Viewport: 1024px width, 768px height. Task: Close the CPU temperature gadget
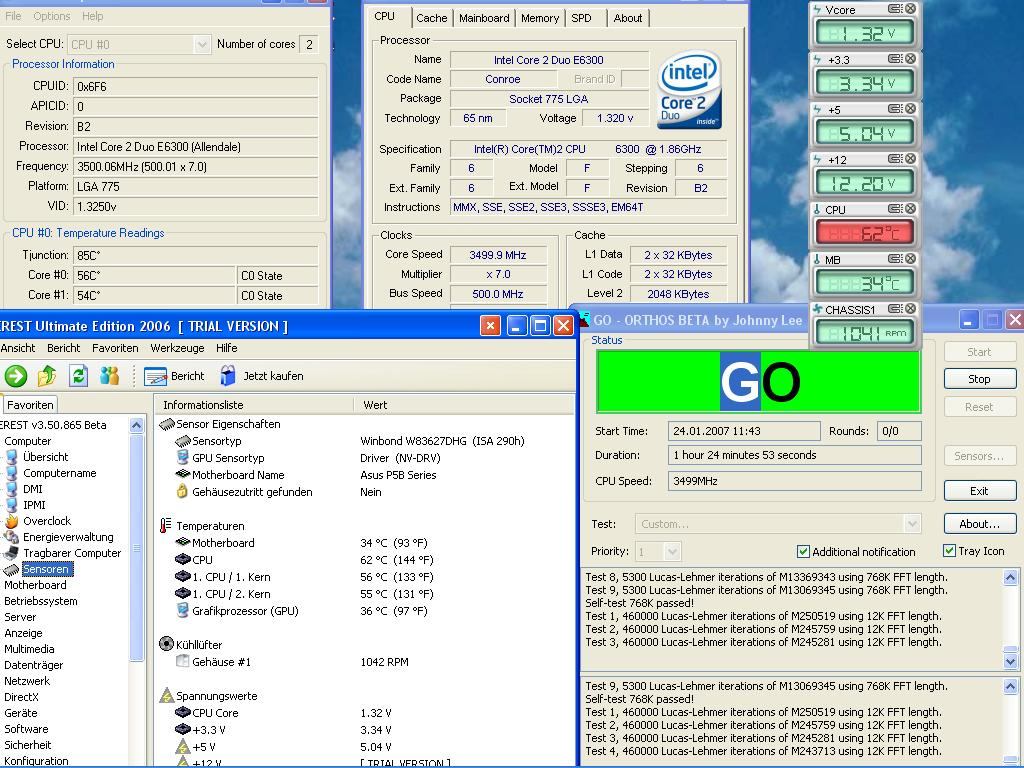pos(910,208)
